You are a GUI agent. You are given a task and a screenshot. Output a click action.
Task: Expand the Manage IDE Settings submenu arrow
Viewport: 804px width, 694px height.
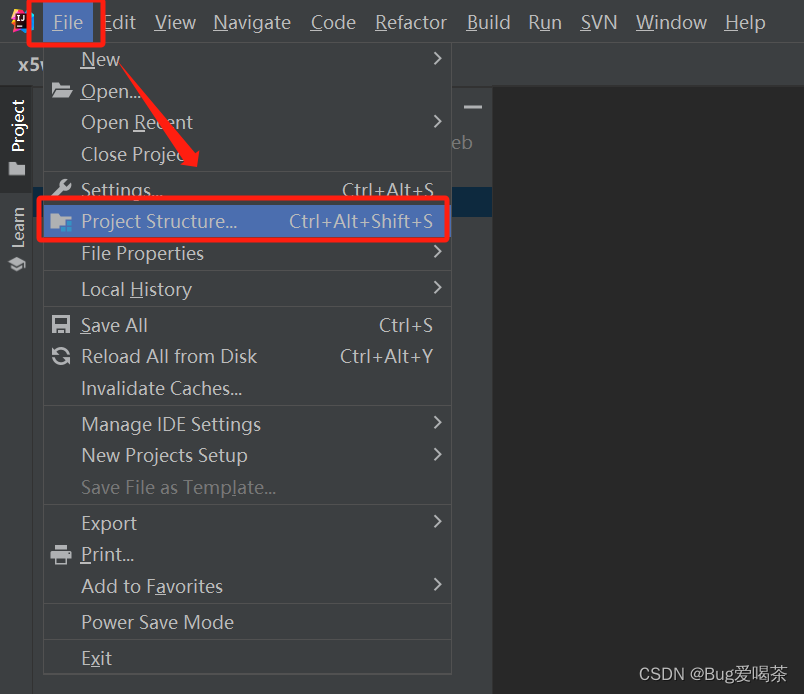[437, 423]
